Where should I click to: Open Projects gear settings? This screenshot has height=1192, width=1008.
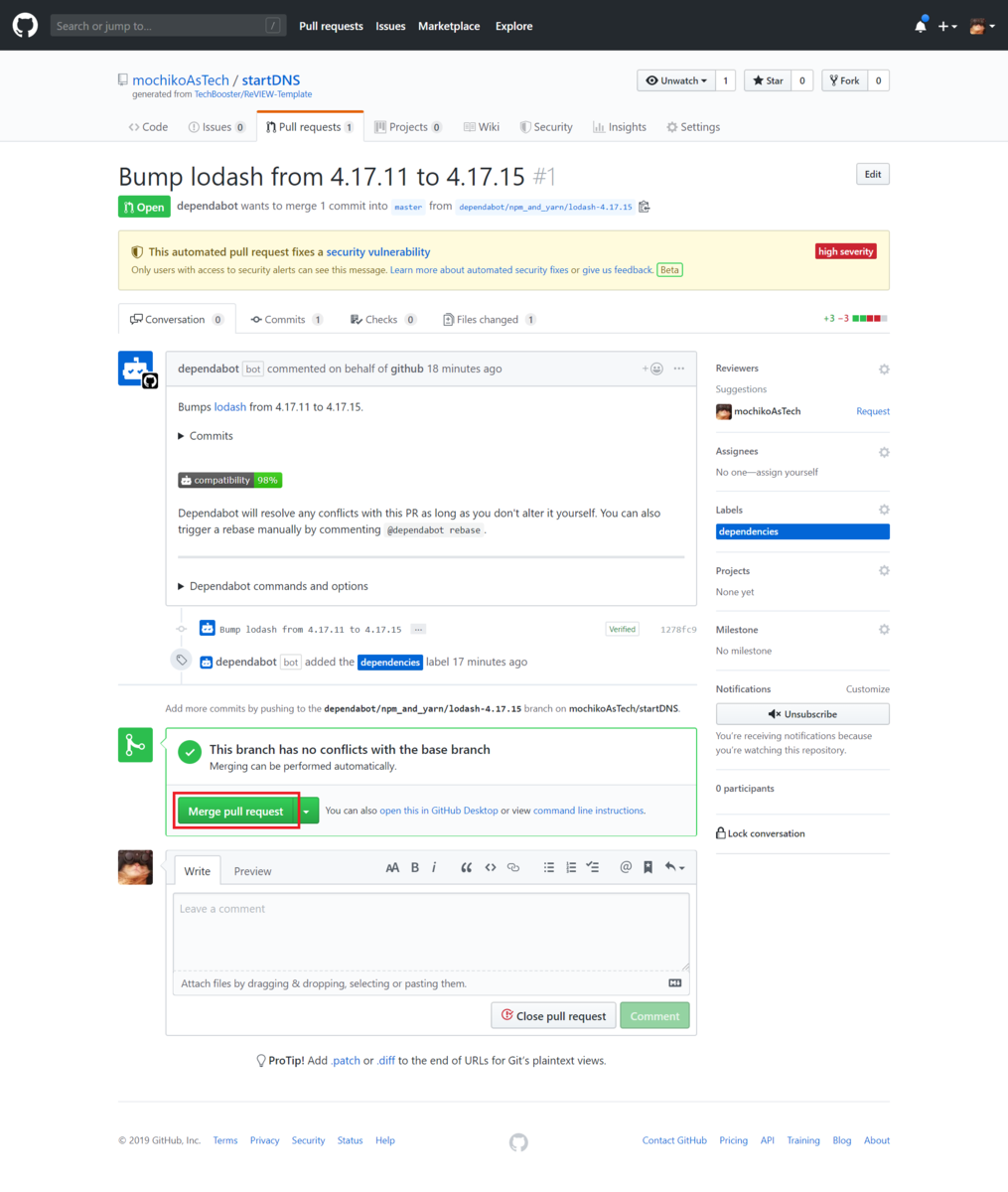884,571
